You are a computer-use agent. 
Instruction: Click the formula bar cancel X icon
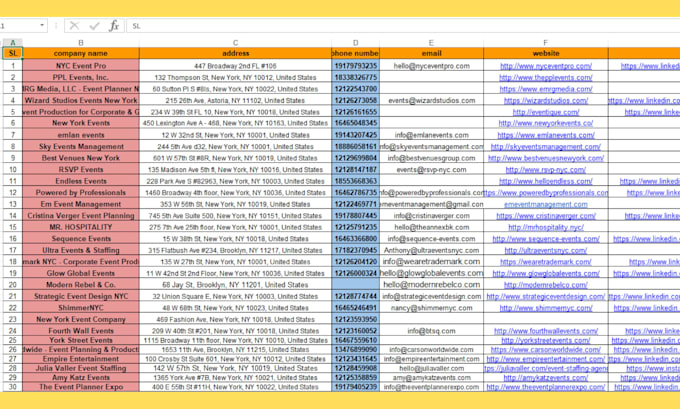[x=75, y=26]
